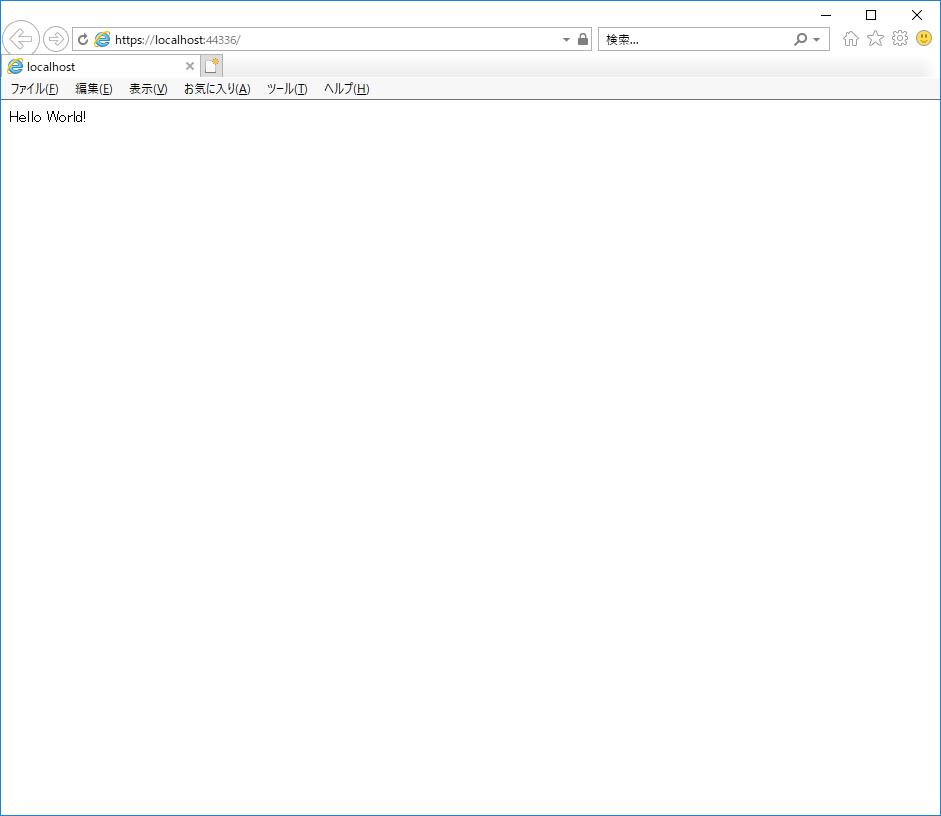Click inside the 検索 search field
941x816 pixels.
(690, 38)
